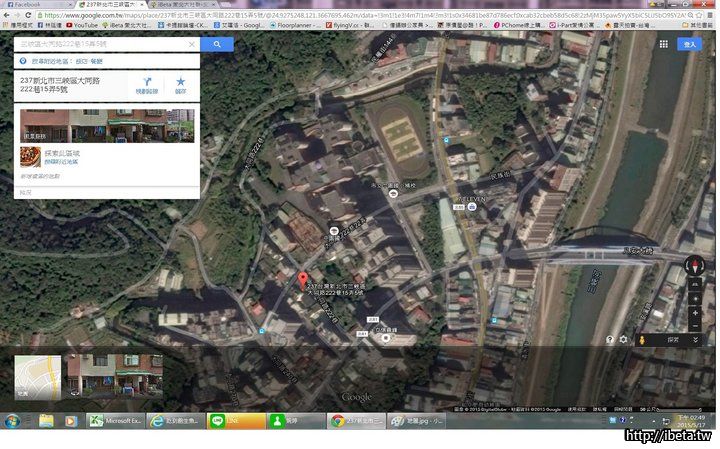Switch to the Internet Explorer taskbar item

pos(176,421)
